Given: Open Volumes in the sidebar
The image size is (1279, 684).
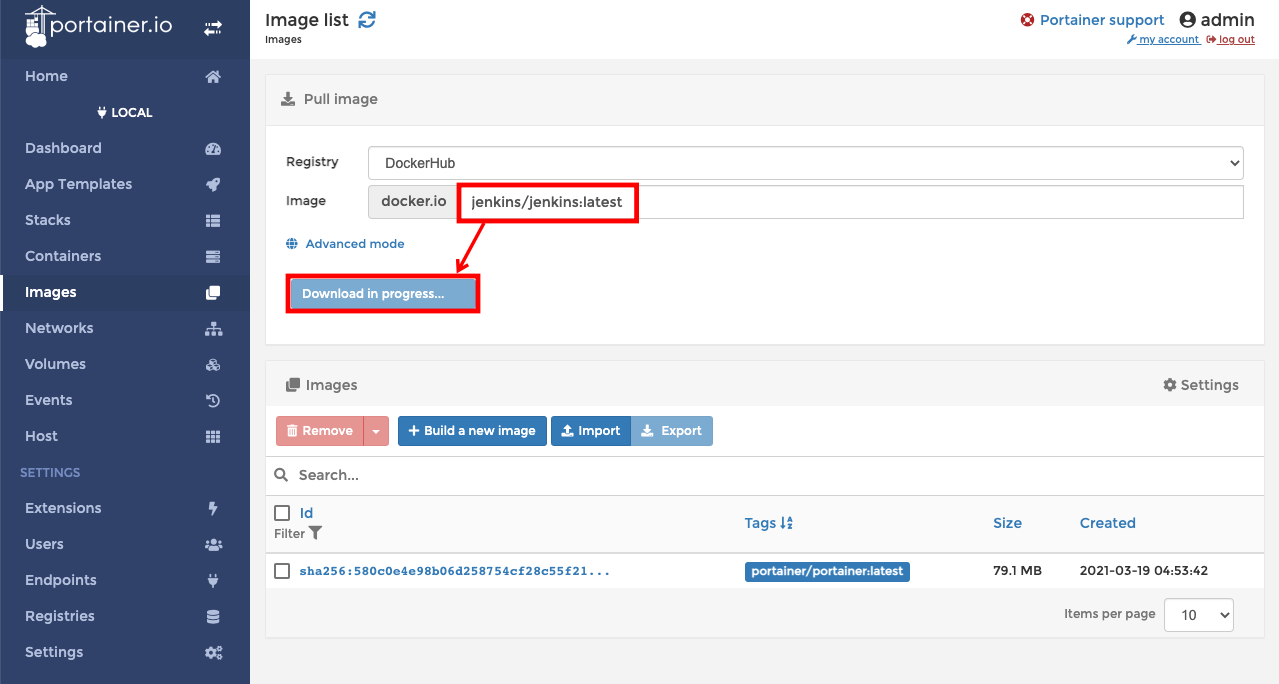Looking at the screenshot, I should pyautogui.click(x=55, y=364).
